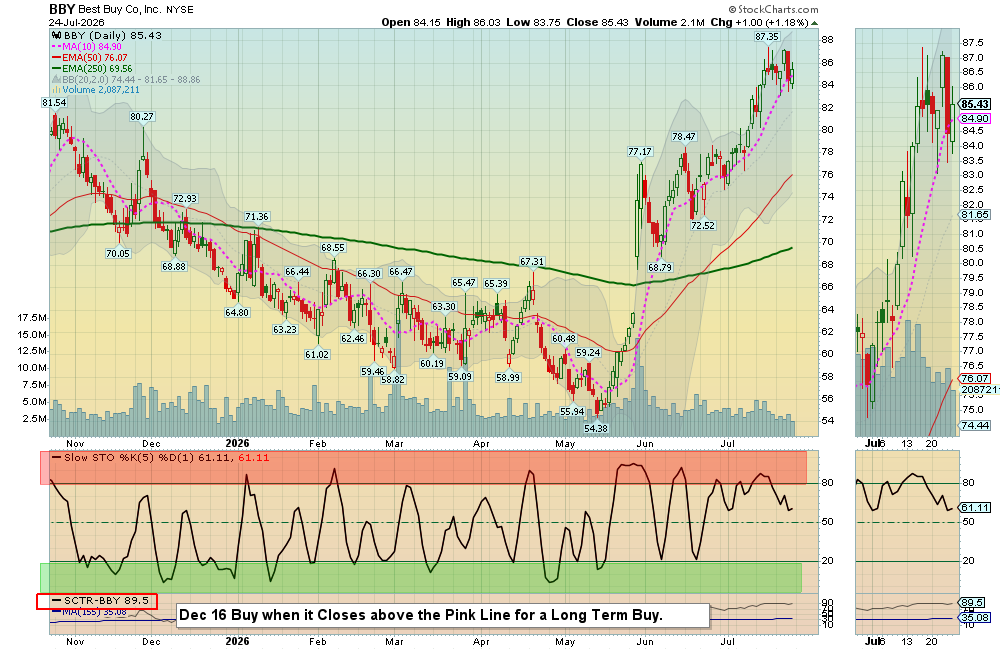Image resolution: width=1000 pixels, height=650 pixels.
Task: Click the 81.65 tag in zoom panel
Action: 975,215
